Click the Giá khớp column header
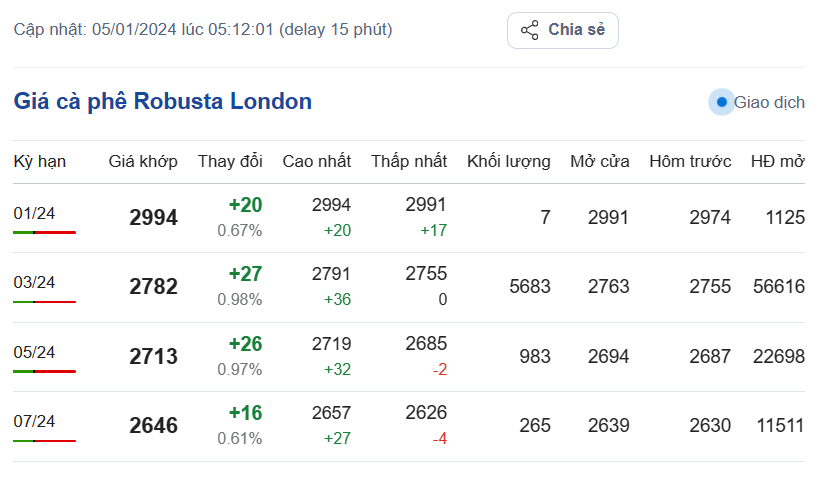Image resolution: width=828 pixels, height=483 pixels. click(143, 161)
